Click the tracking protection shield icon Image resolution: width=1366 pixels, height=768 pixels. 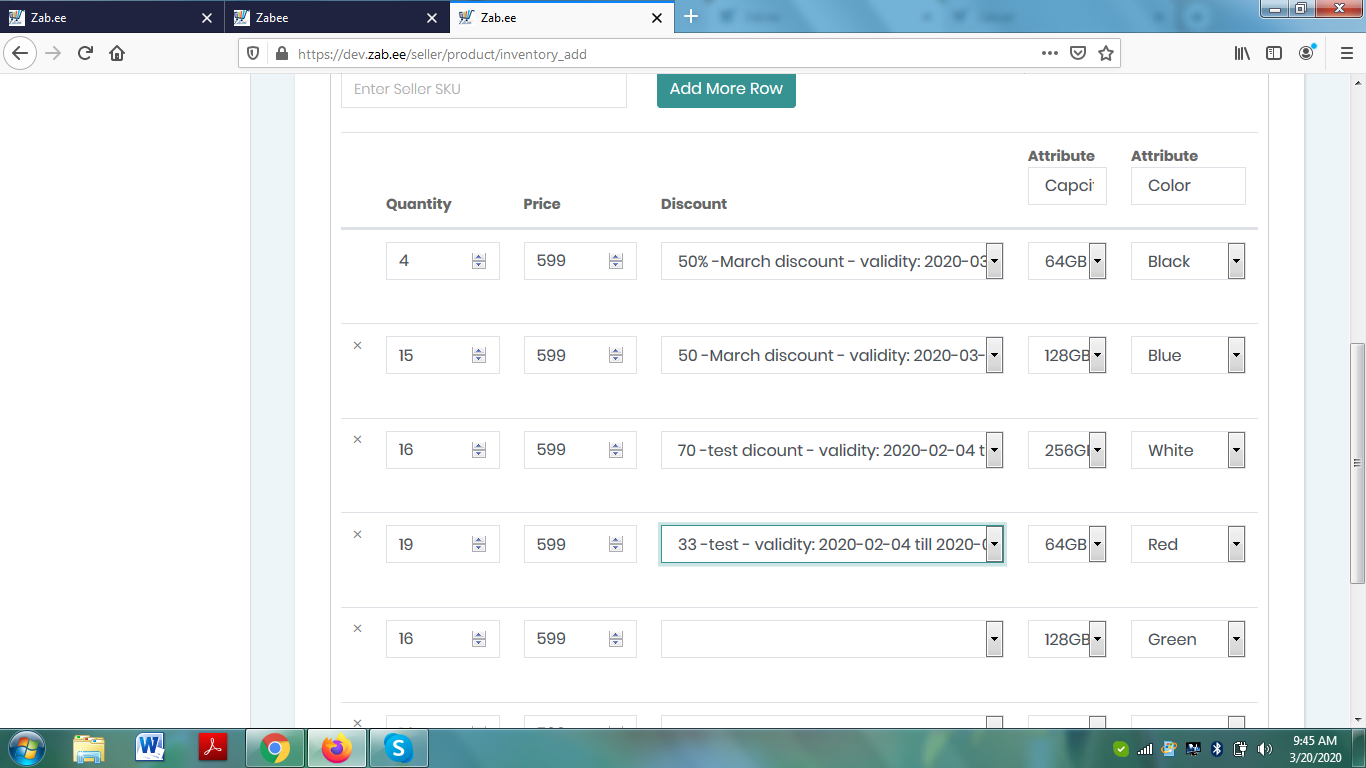(253, 53)
